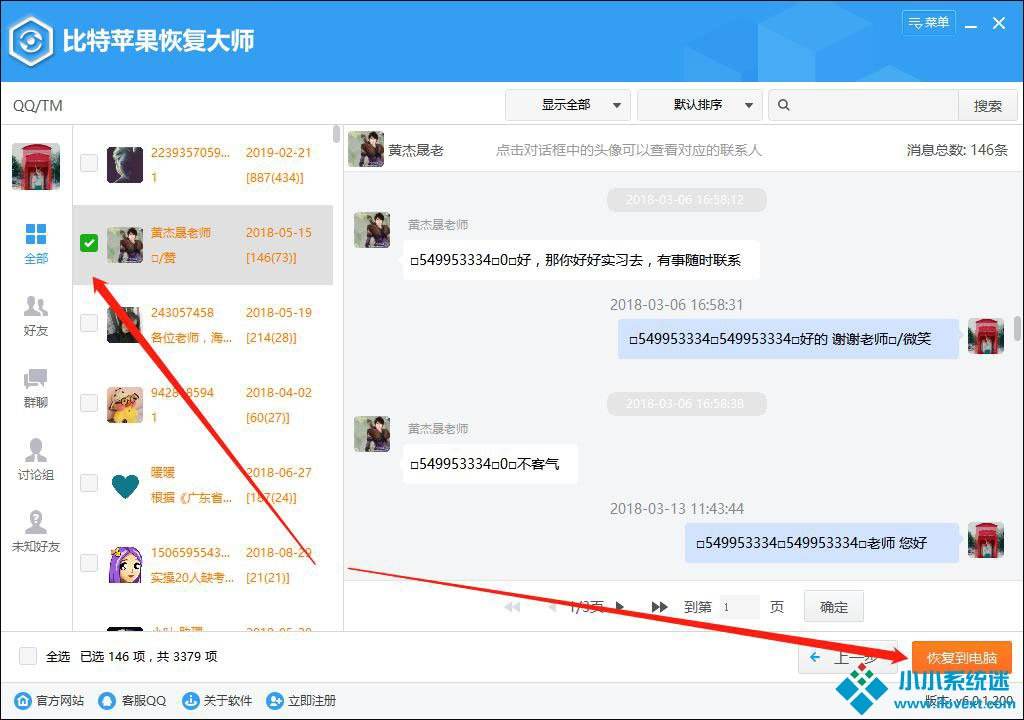The width and height of the screenshot is (1024, 720).
Task: Select the 暖暖 heart avatar
Action: click(125, 485)
